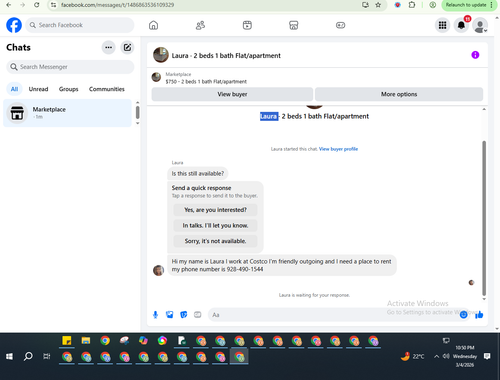Image resolution: width=500 pixels, height=380 pixels.
Task: Open Windows Start menu
Action: coord(9,356)
